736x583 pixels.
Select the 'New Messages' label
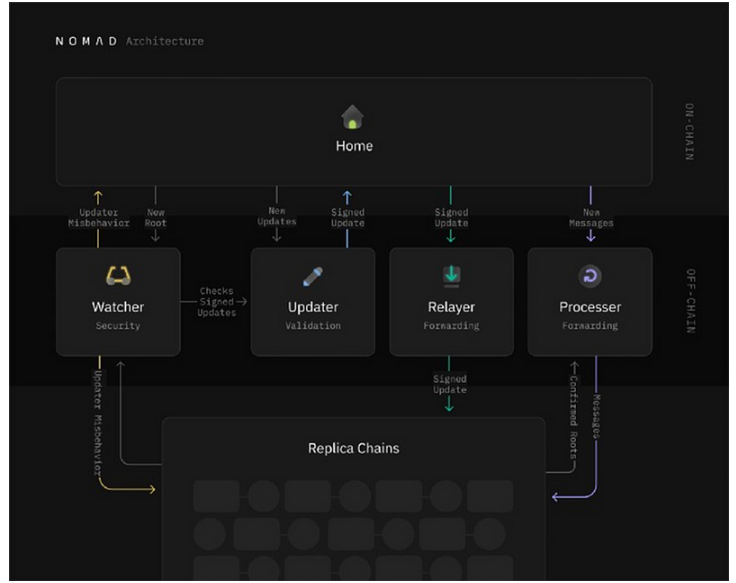[591, 218]
